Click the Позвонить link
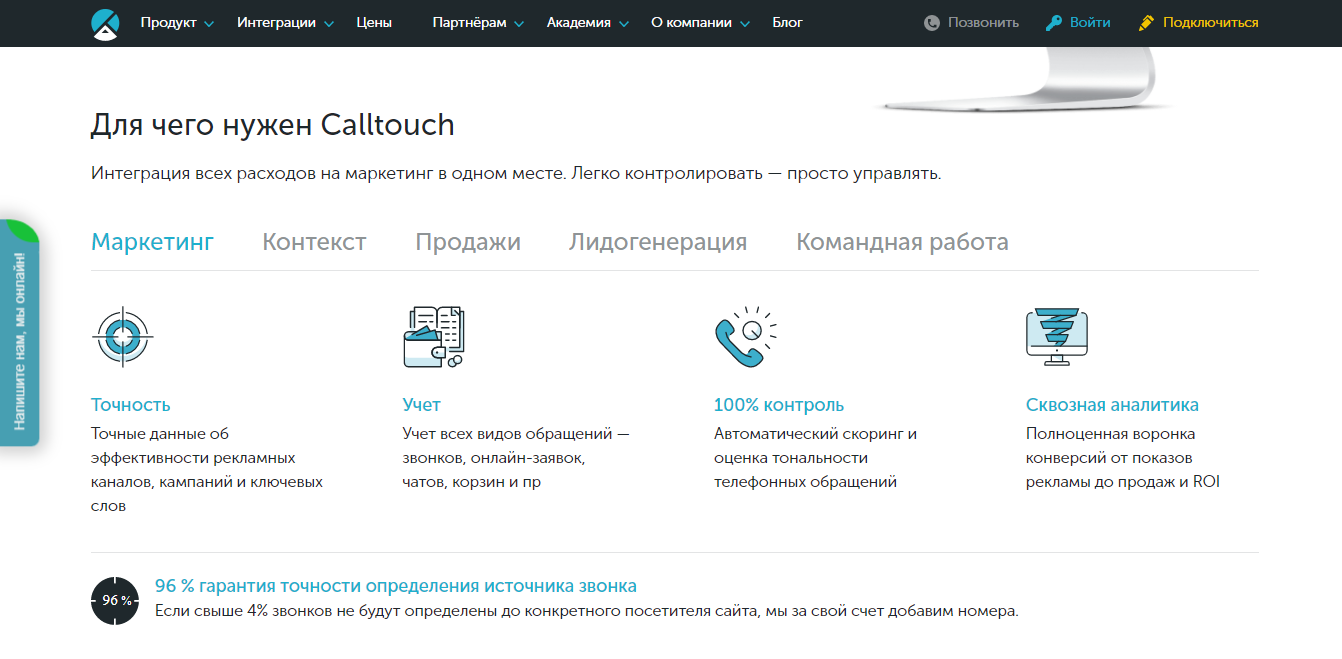Image resolution: width=1342 pixels, height=659 pixels. click(x=983, y=23)
